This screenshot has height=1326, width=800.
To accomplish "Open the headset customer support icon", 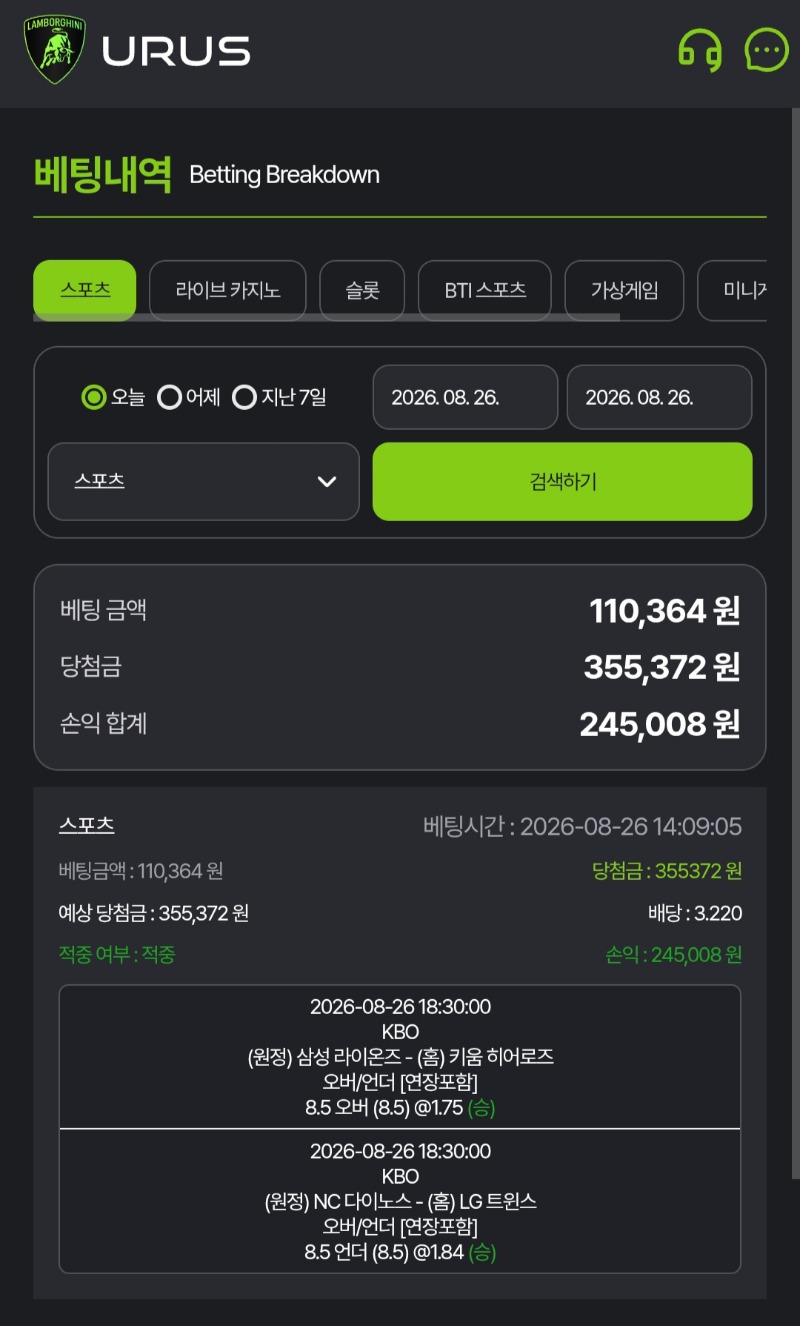I will coord(700,50).
